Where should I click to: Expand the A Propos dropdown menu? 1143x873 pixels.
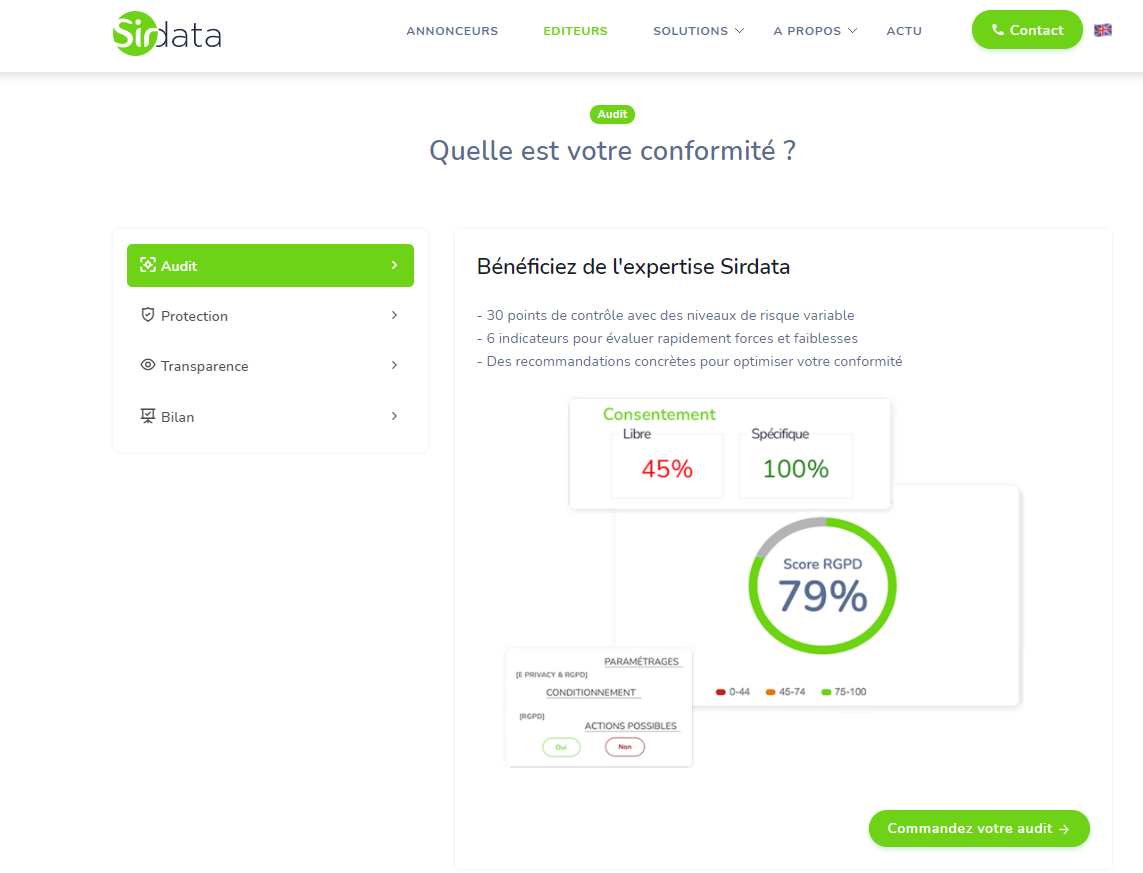(815, 31)
